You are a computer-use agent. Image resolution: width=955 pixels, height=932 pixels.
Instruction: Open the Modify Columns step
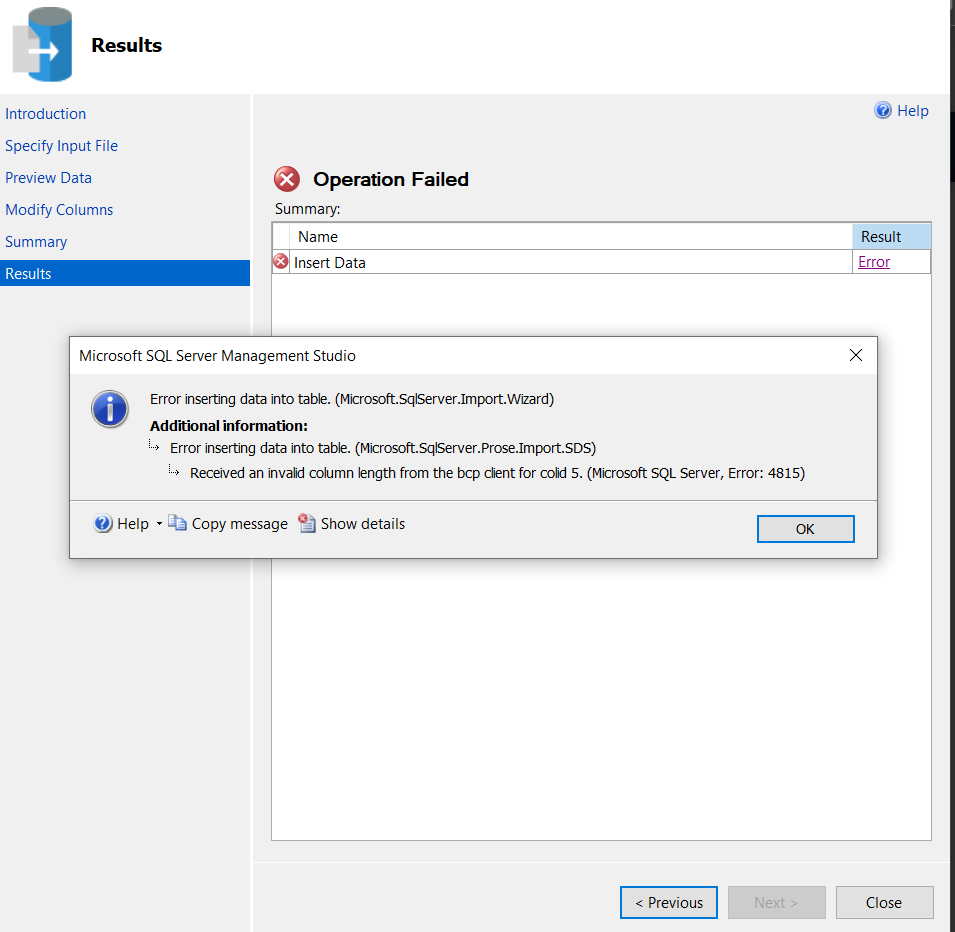tap(59, 210)
